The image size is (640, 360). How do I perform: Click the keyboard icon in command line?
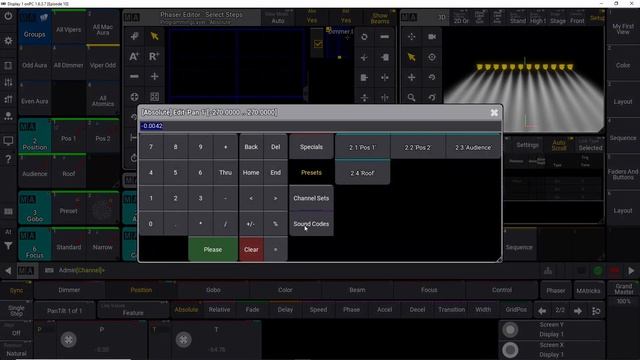(x=49, y=270)
